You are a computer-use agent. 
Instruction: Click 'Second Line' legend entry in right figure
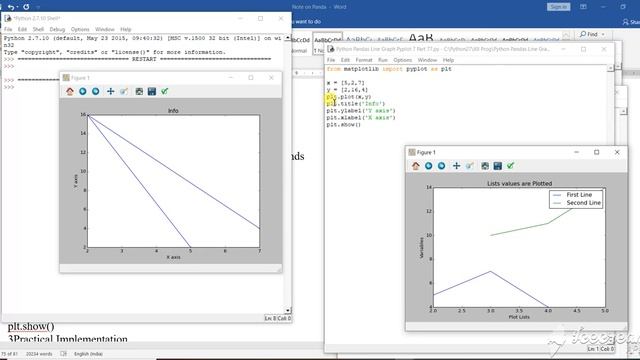pyautogui.click(x=583, y=203)
